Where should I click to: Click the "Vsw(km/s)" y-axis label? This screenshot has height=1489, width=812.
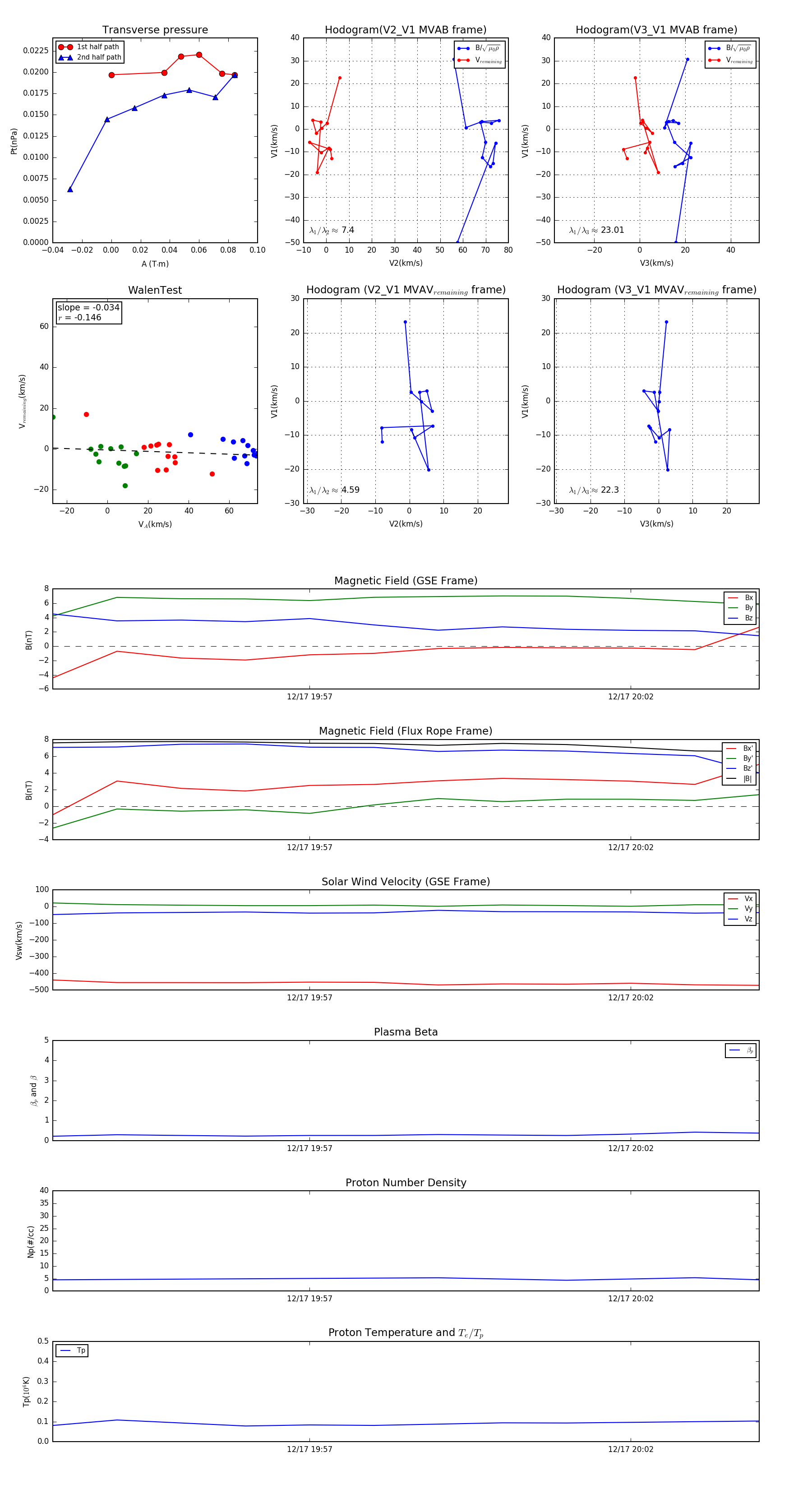(x=18, y=940)
